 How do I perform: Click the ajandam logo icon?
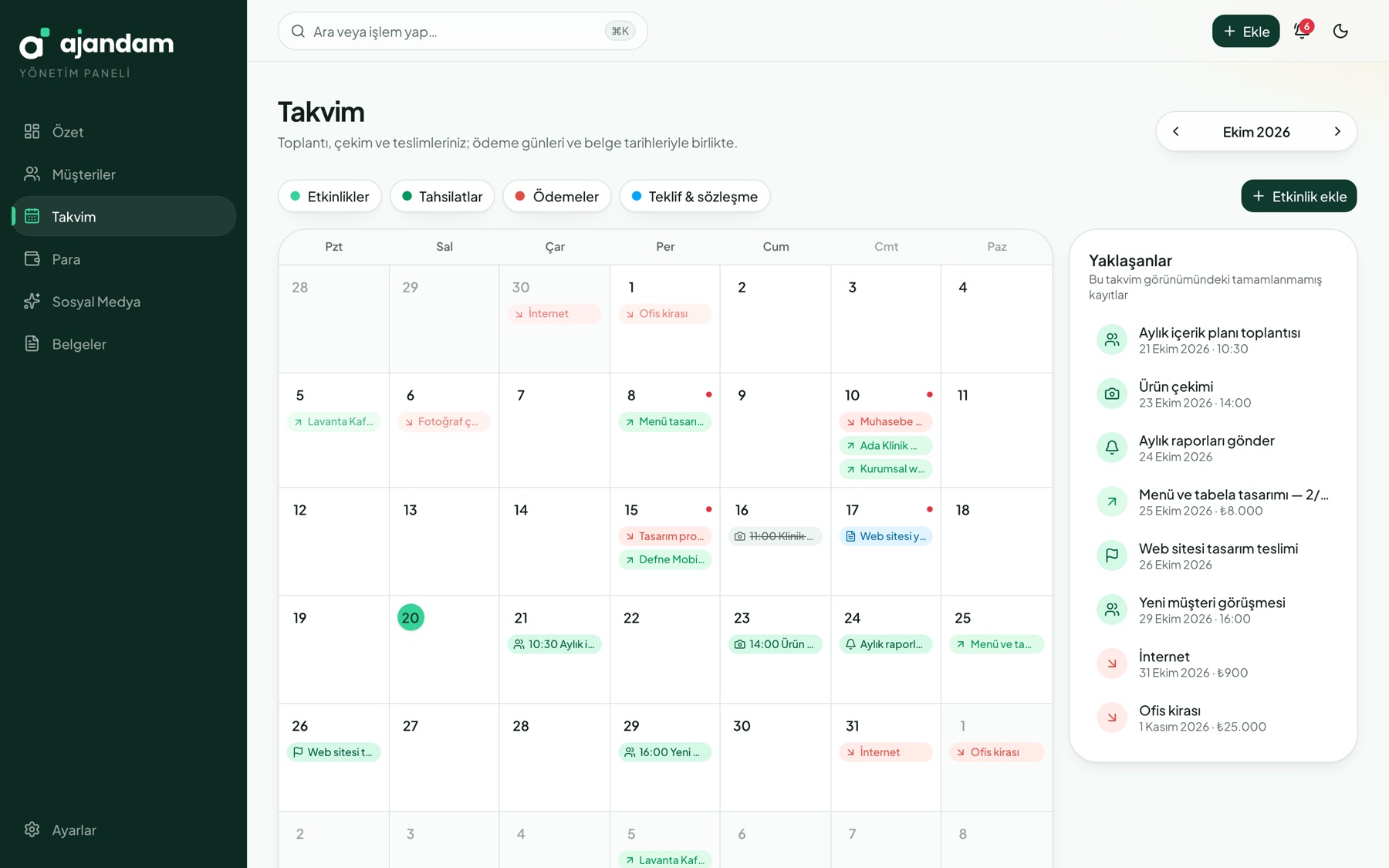tap(34, 44)
